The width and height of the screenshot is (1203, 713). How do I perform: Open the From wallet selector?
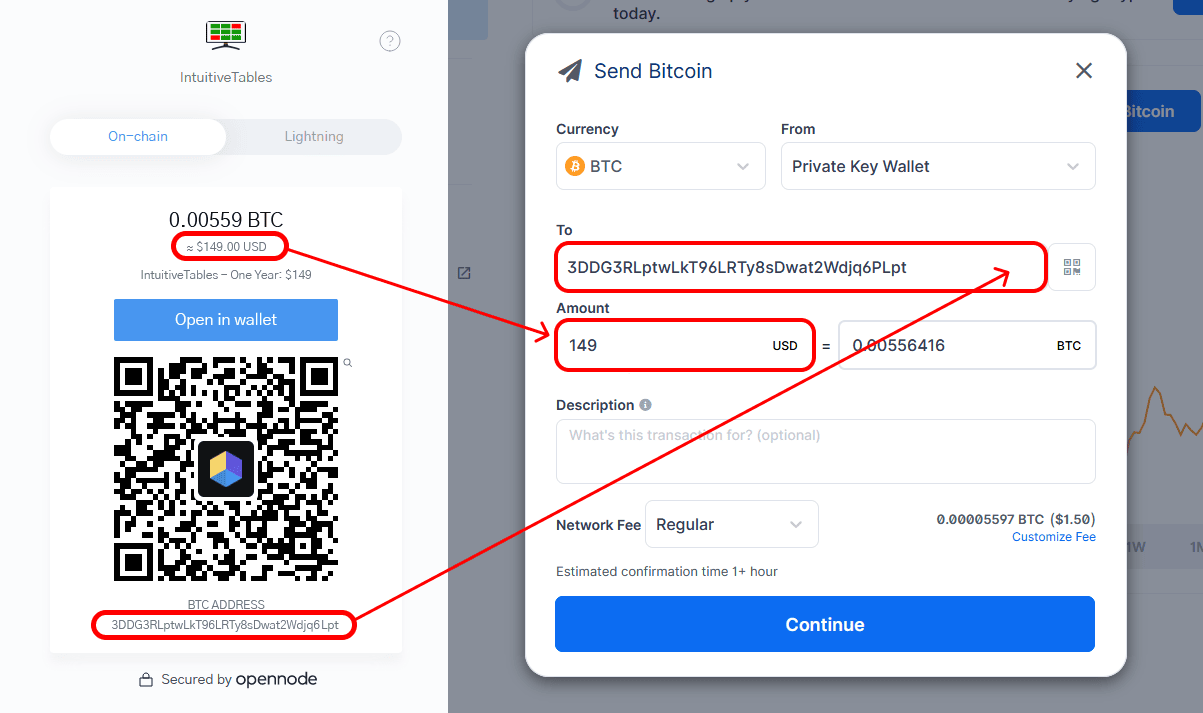click(x=937, y=166)
